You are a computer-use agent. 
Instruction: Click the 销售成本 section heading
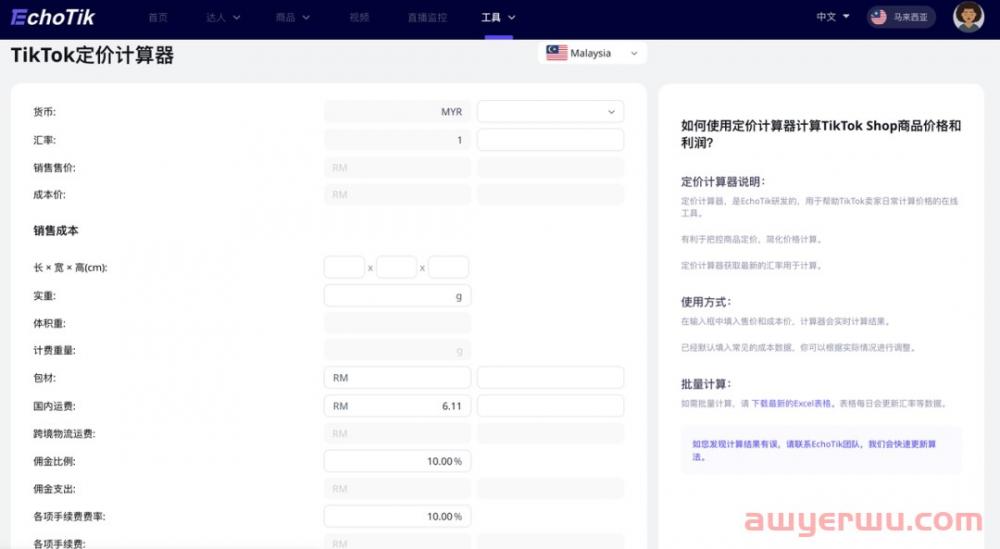point(55,231)
